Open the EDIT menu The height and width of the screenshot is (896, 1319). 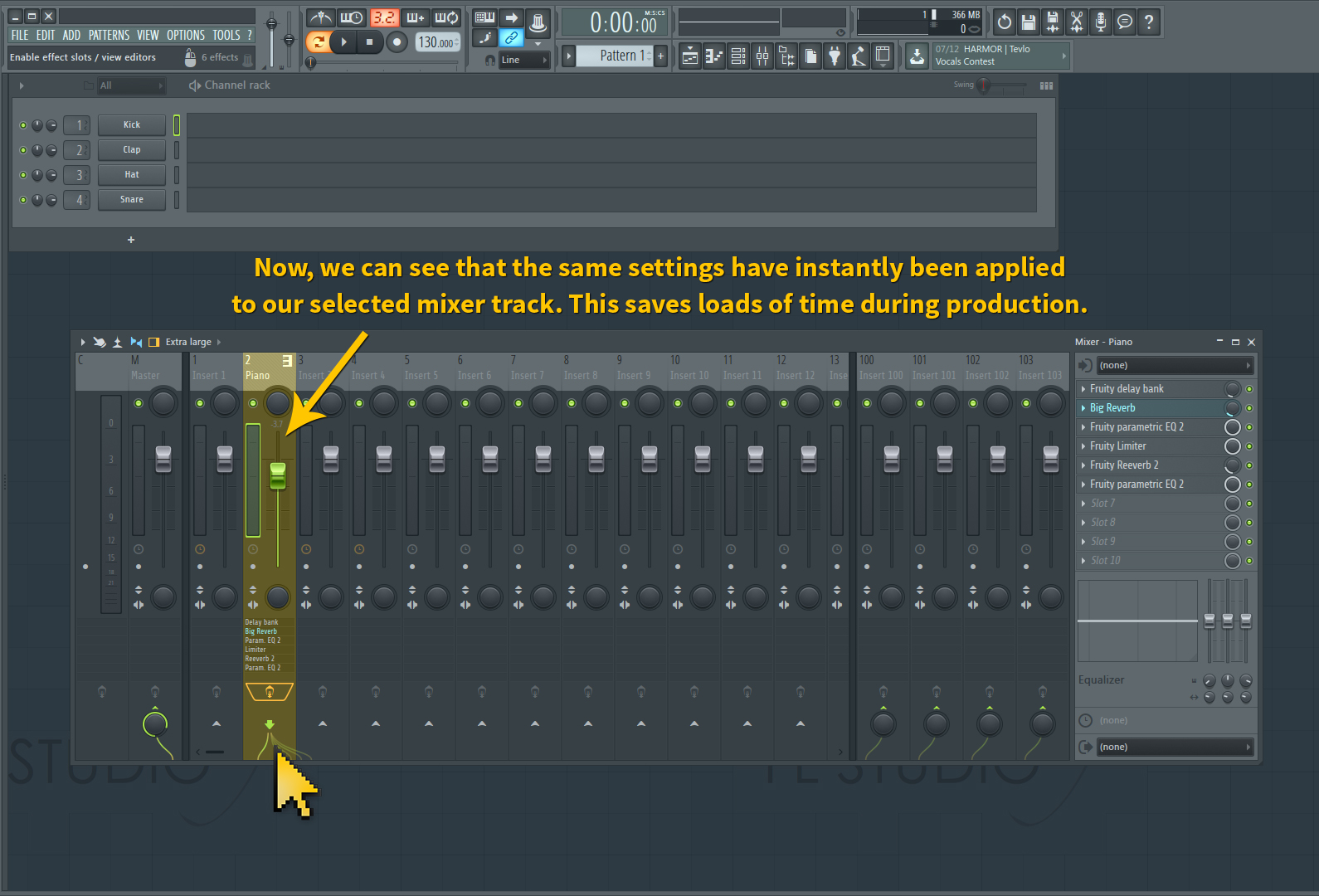click(x=46, y=35)
